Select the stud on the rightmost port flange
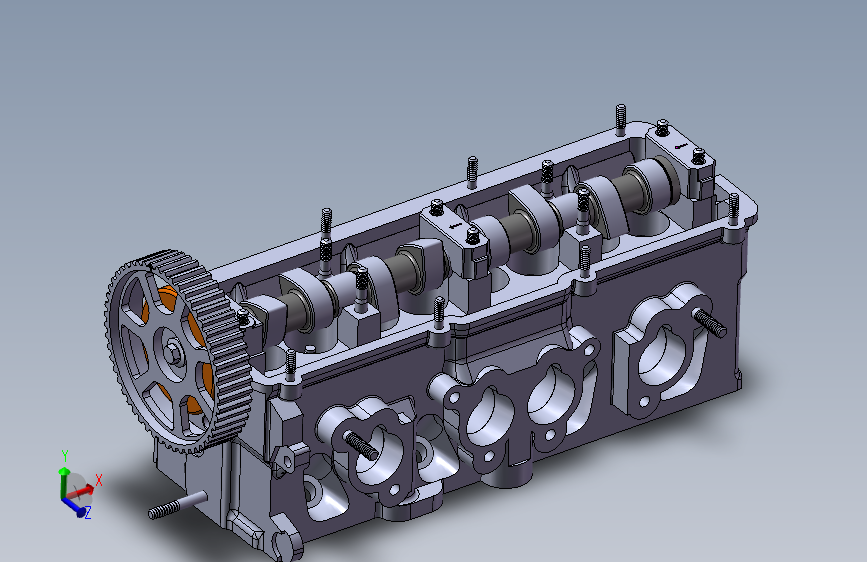867x562 pixels. (x=710, y=323)
